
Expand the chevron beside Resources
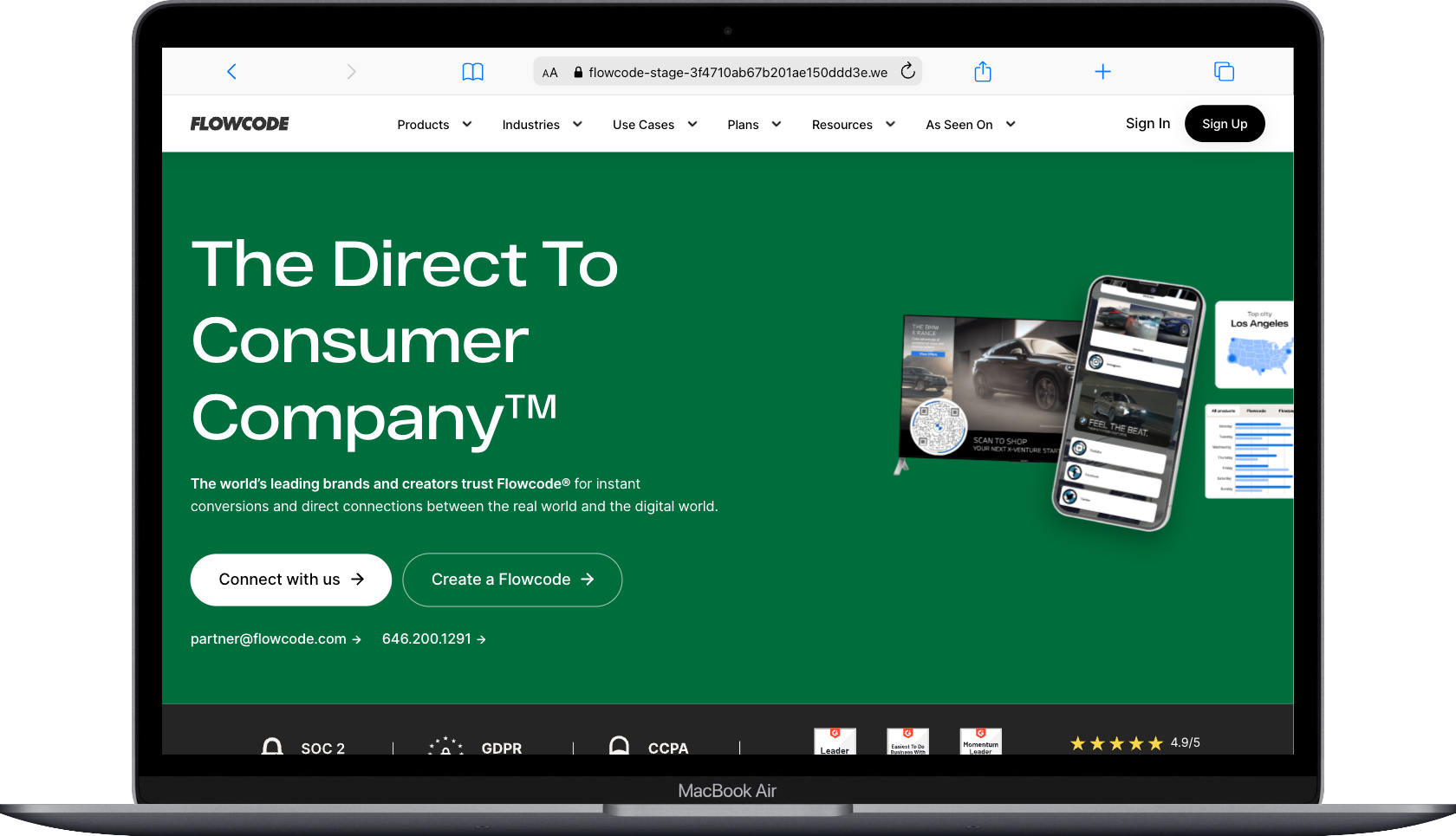tap(890, 124)
